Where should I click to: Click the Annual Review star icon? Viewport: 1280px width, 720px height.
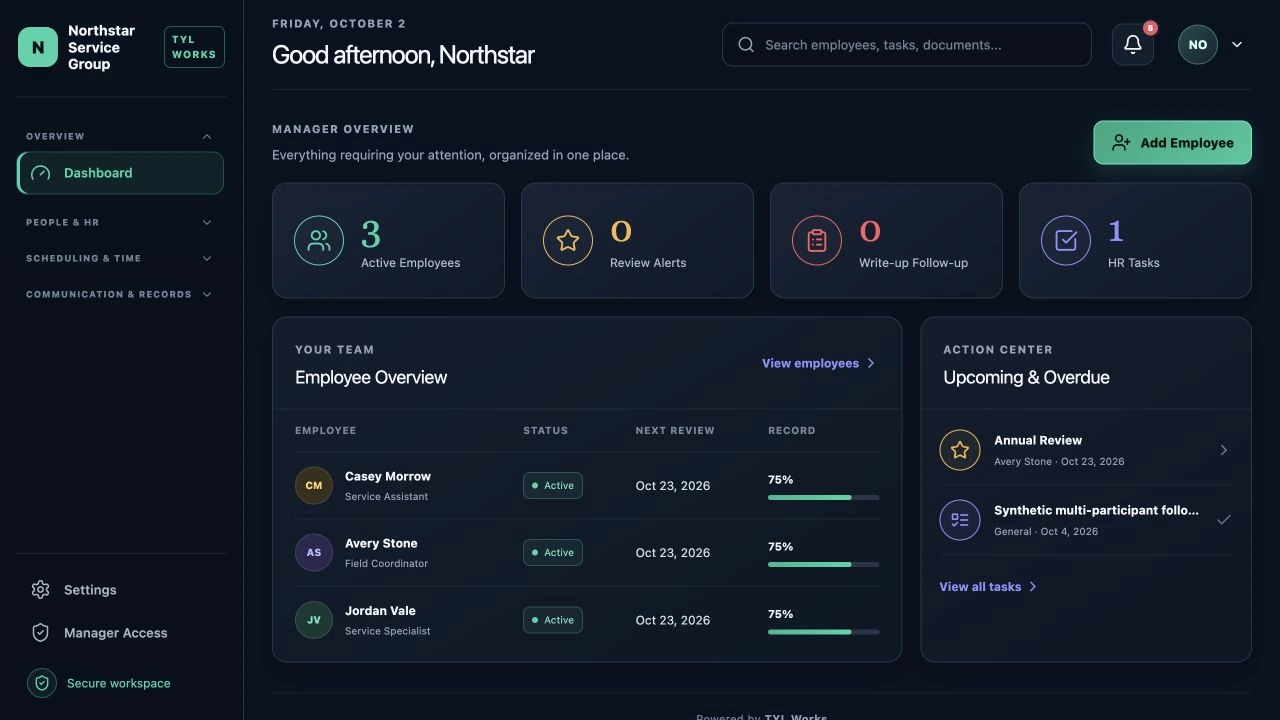pos(960,450)
